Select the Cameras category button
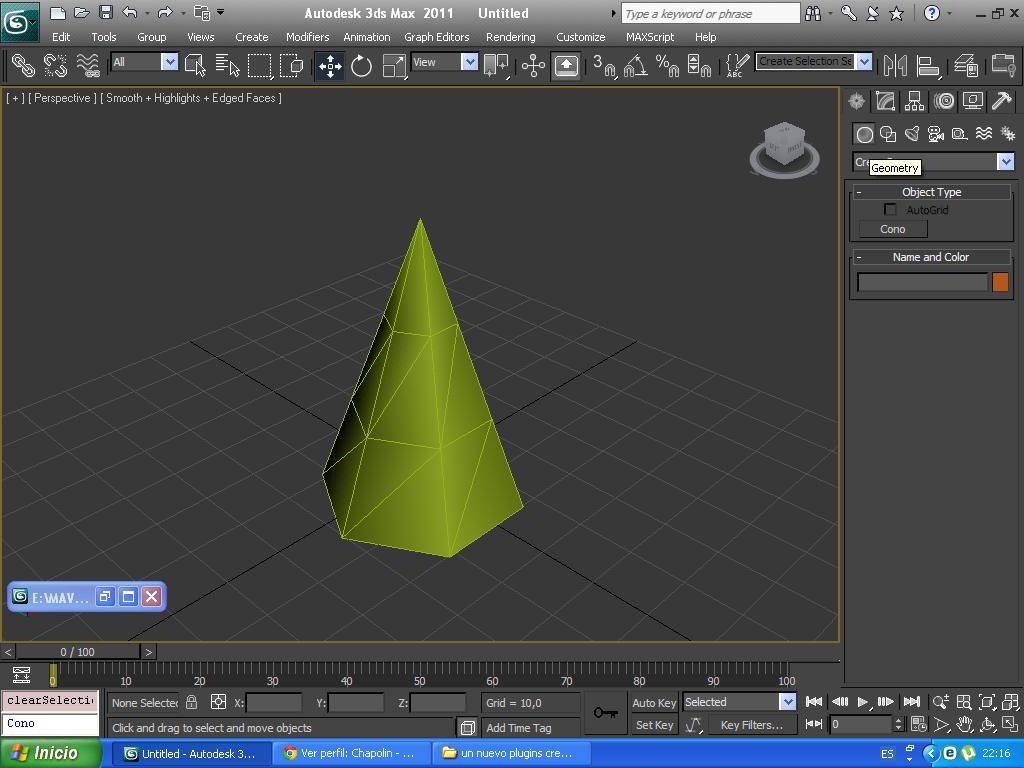Image resolution: width=1024 pixels, height=768 pixels. tap(936, 135)
